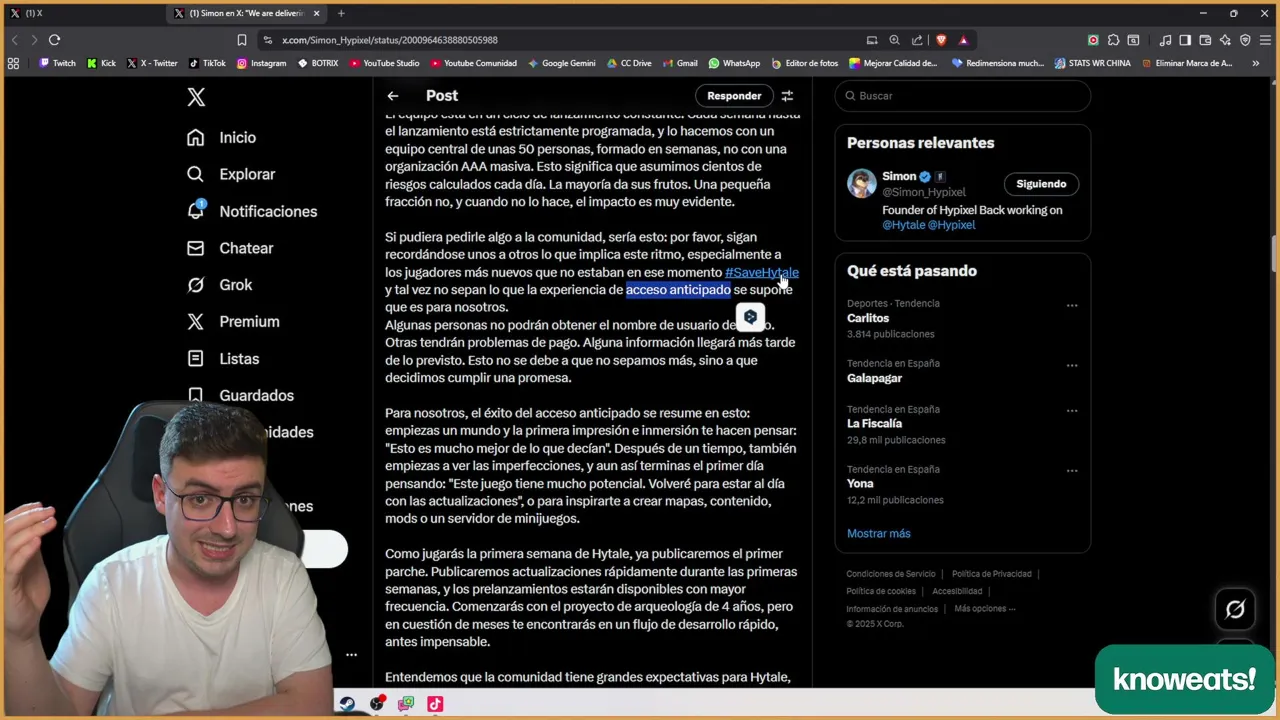Open a new browser tab
This screenshot has height=720, width=1280.
pos(341,13)
